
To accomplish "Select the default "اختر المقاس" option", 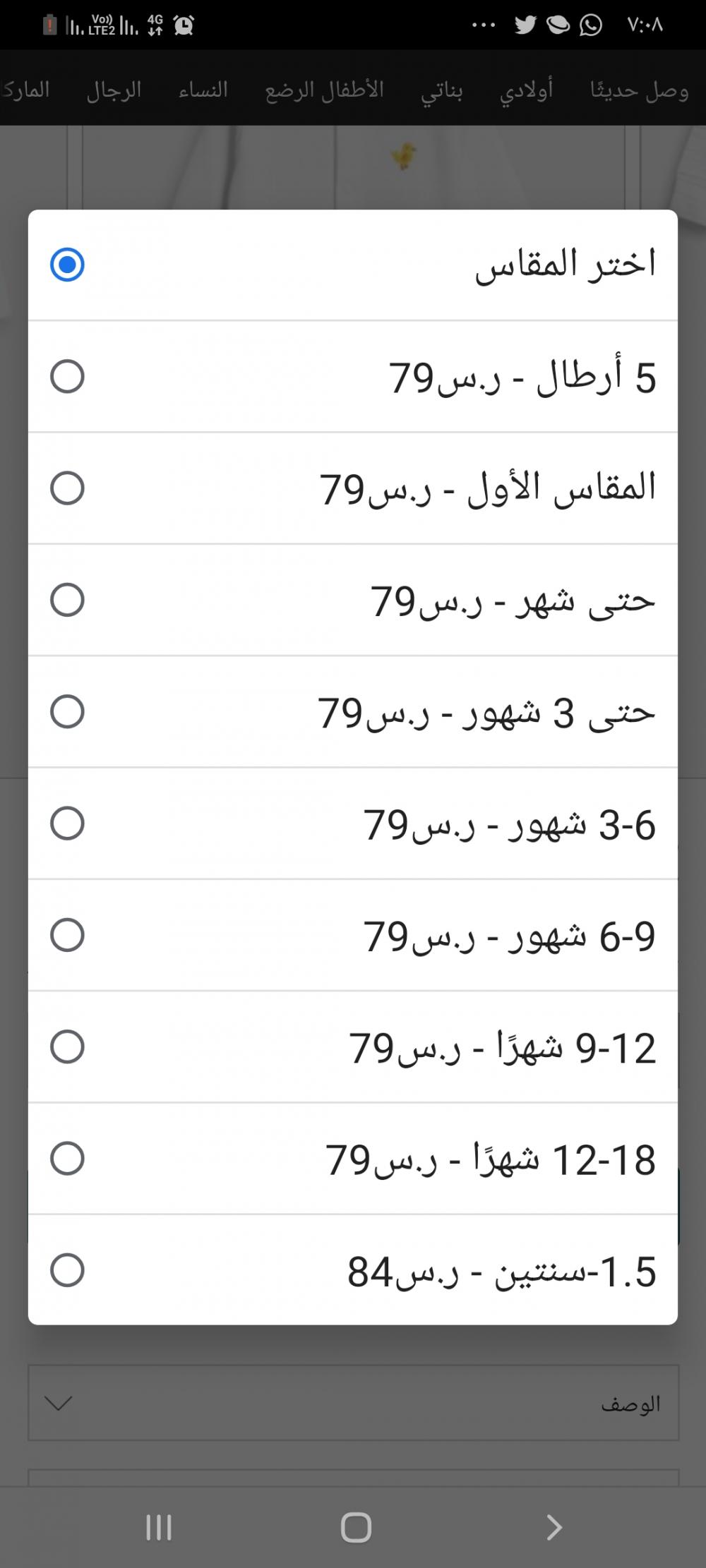I will point(67,265).
